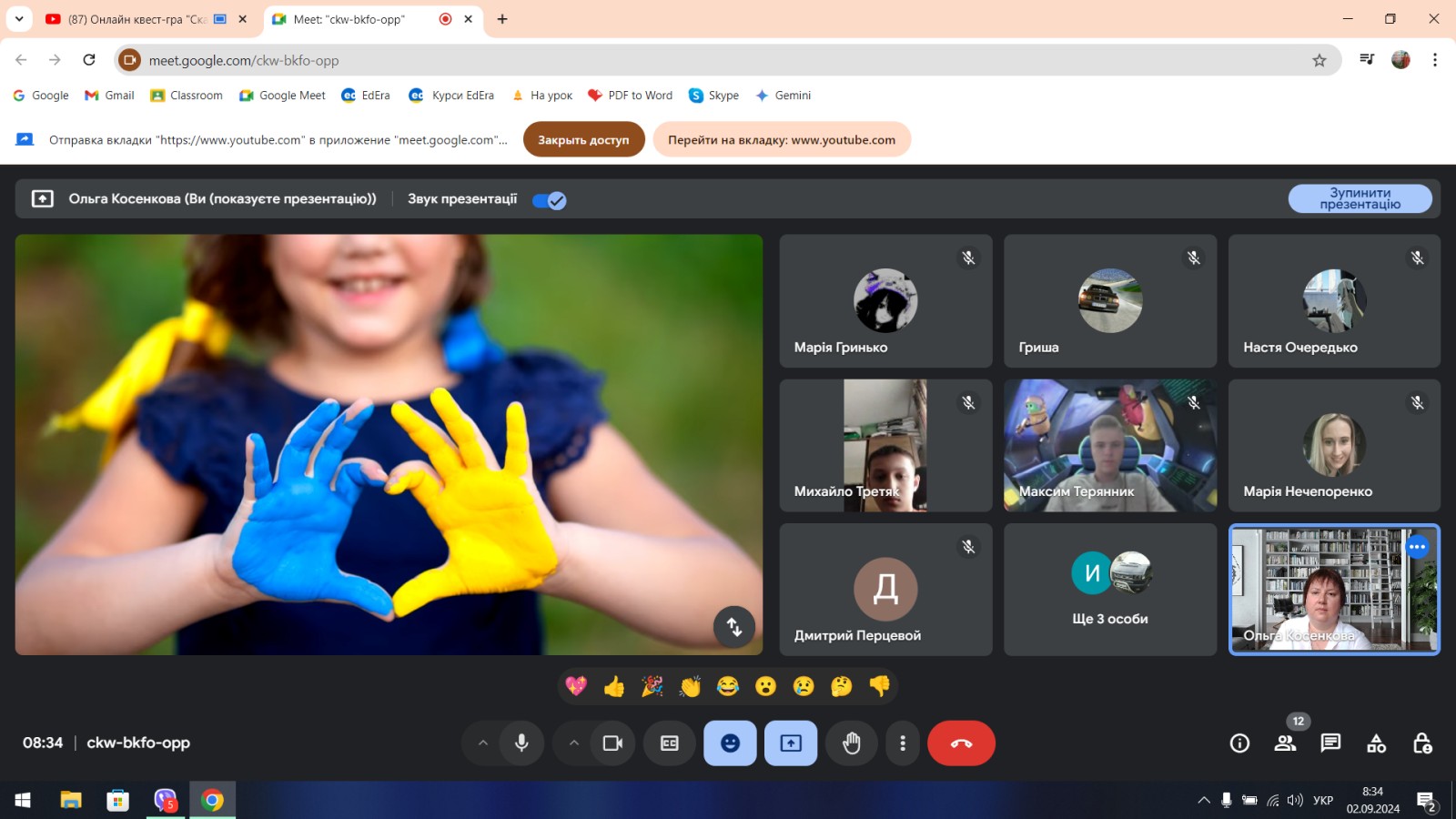Turn the camera on or off
The image size is (1456, 819).
click(612, 743)
